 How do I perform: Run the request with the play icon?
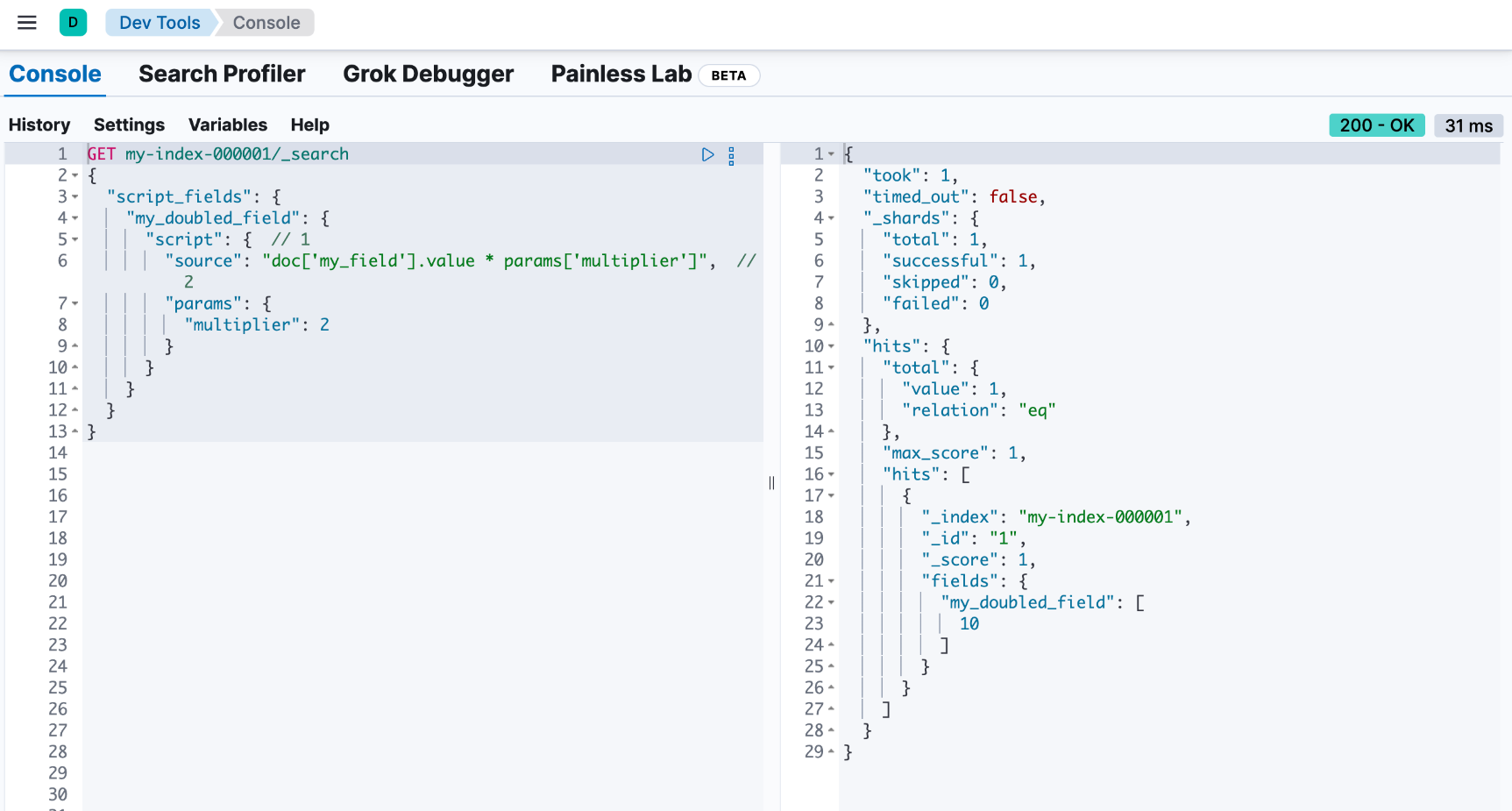pyautogui.click(x=707, y=154)
